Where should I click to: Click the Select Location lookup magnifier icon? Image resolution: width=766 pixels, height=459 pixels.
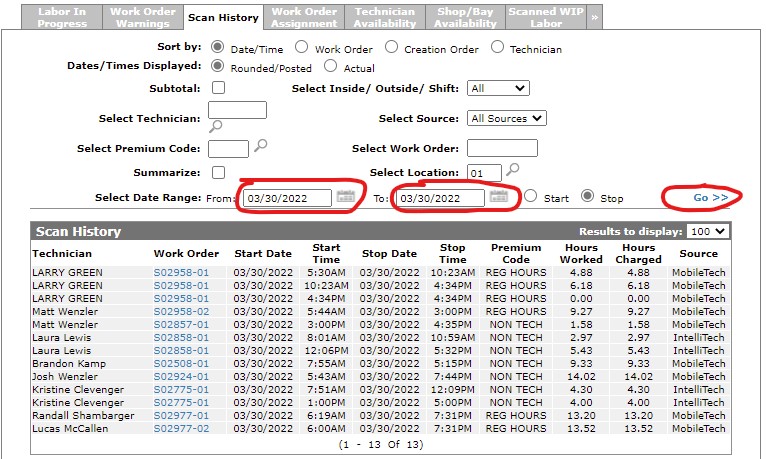[x=512, y=170]
